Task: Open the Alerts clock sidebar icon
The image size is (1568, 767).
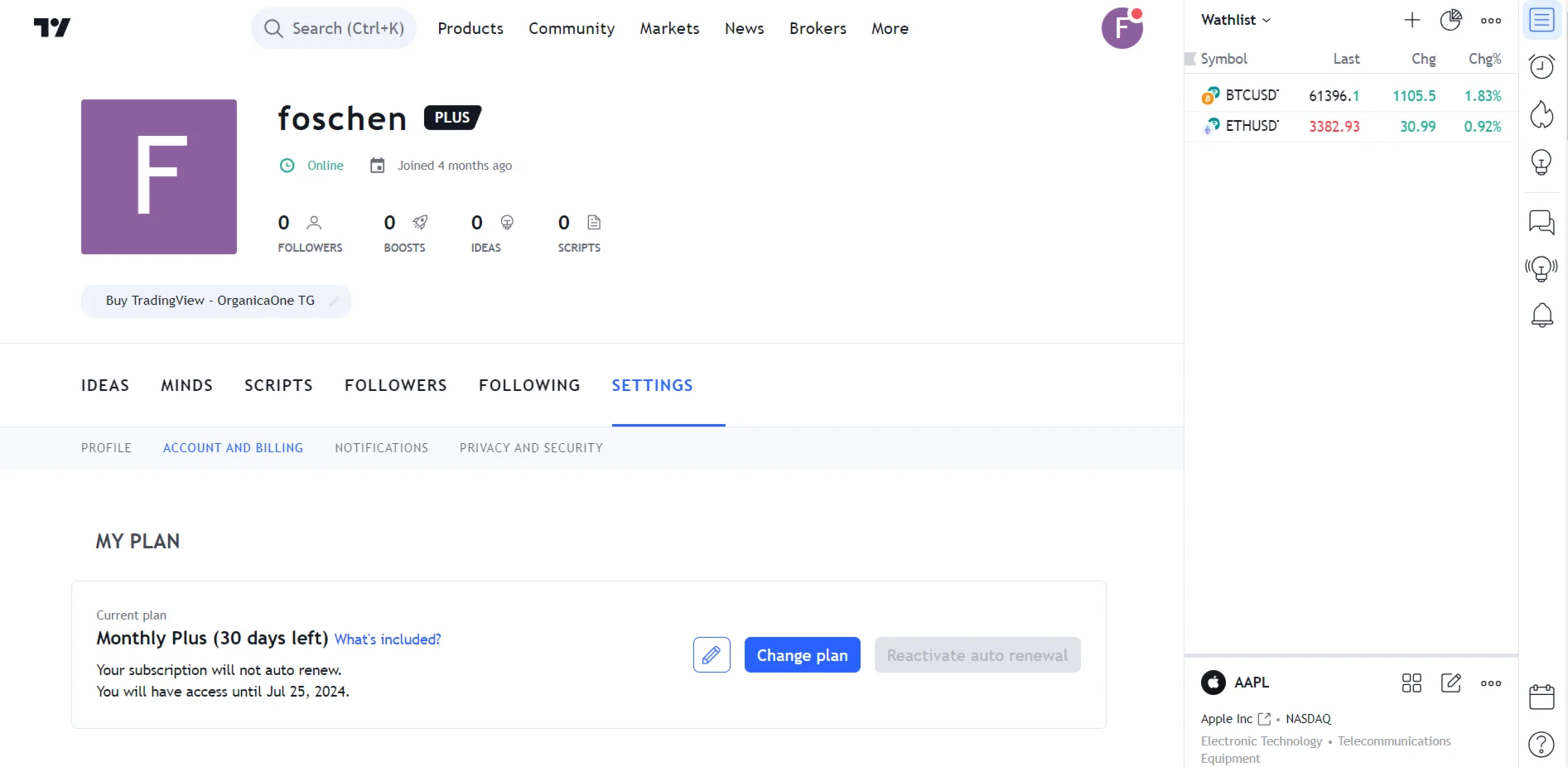Action: (x=1541, y=66)
